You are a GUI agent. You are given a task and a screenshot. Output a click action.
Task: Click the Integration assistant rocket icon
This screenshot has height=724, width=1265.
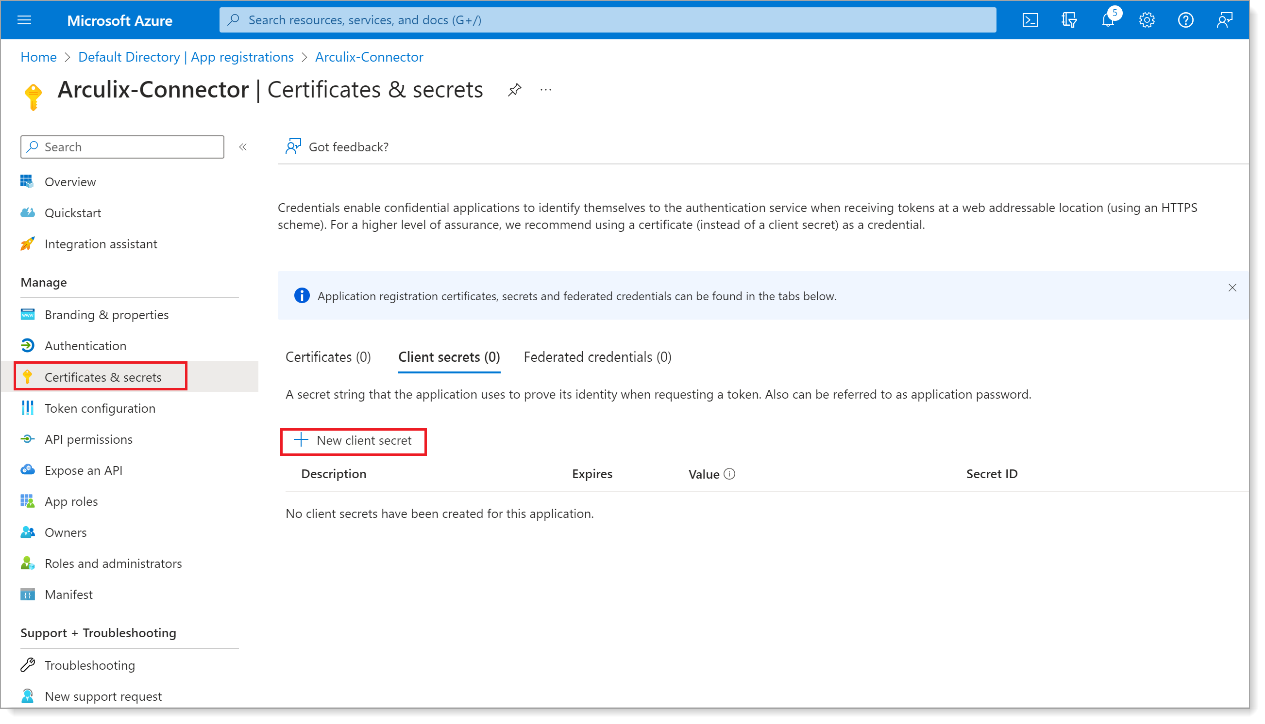(x=28, y=244)
